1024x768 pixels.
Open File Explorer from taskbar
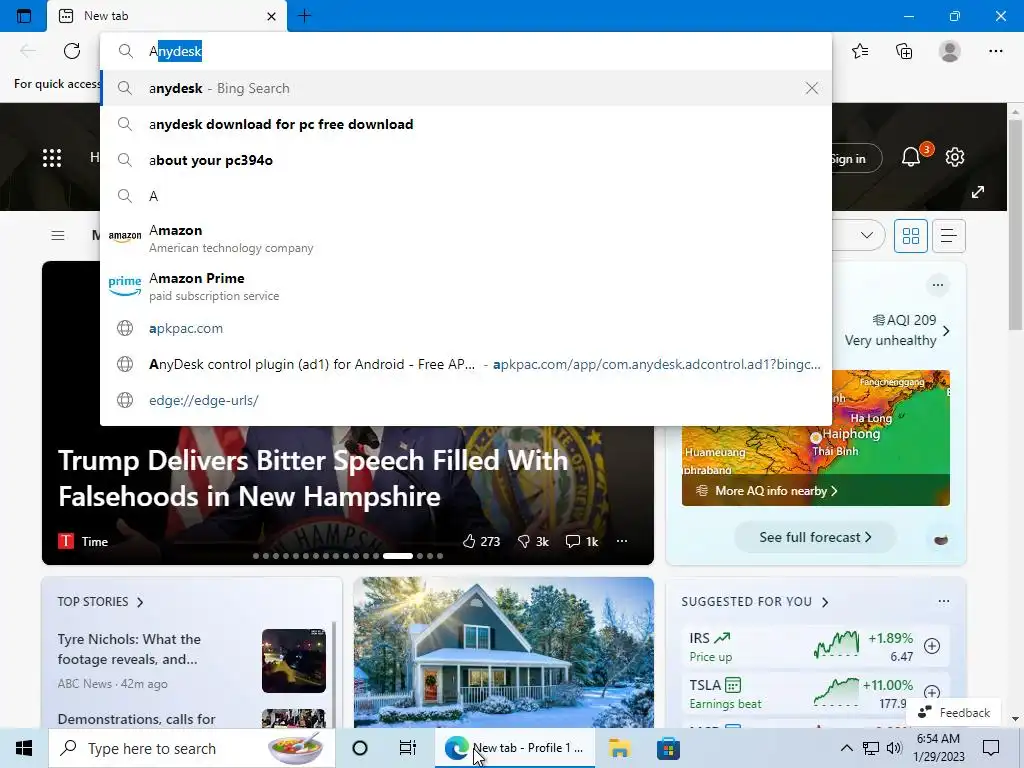(618, 748)
